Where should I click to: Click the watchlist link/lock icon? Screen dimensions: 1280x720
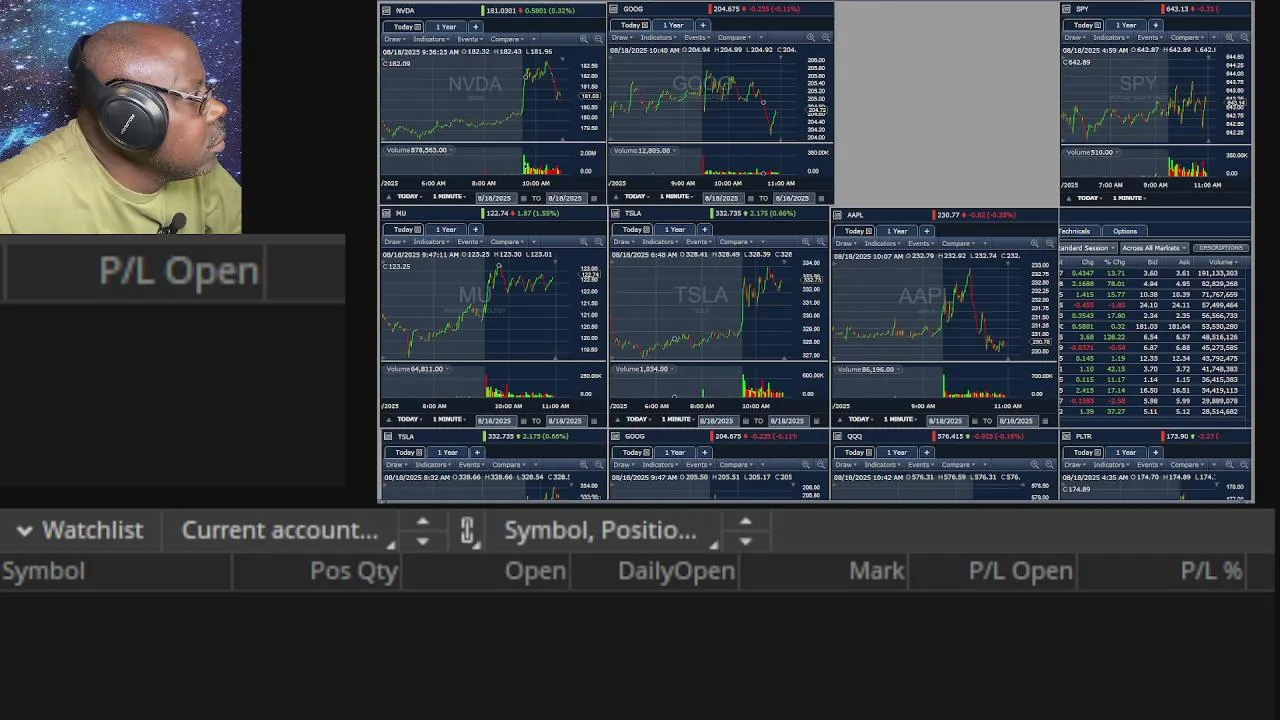click(467, 530)
